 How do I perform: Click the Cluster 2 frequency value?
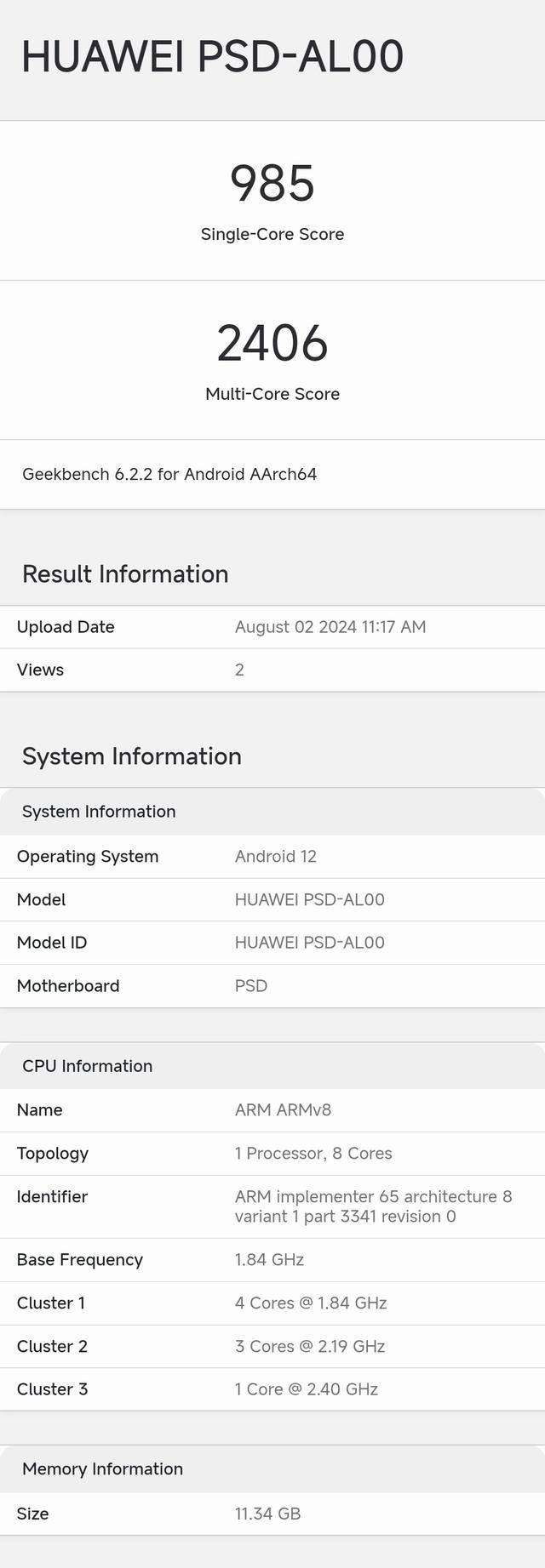click(x=310, y=1346)
